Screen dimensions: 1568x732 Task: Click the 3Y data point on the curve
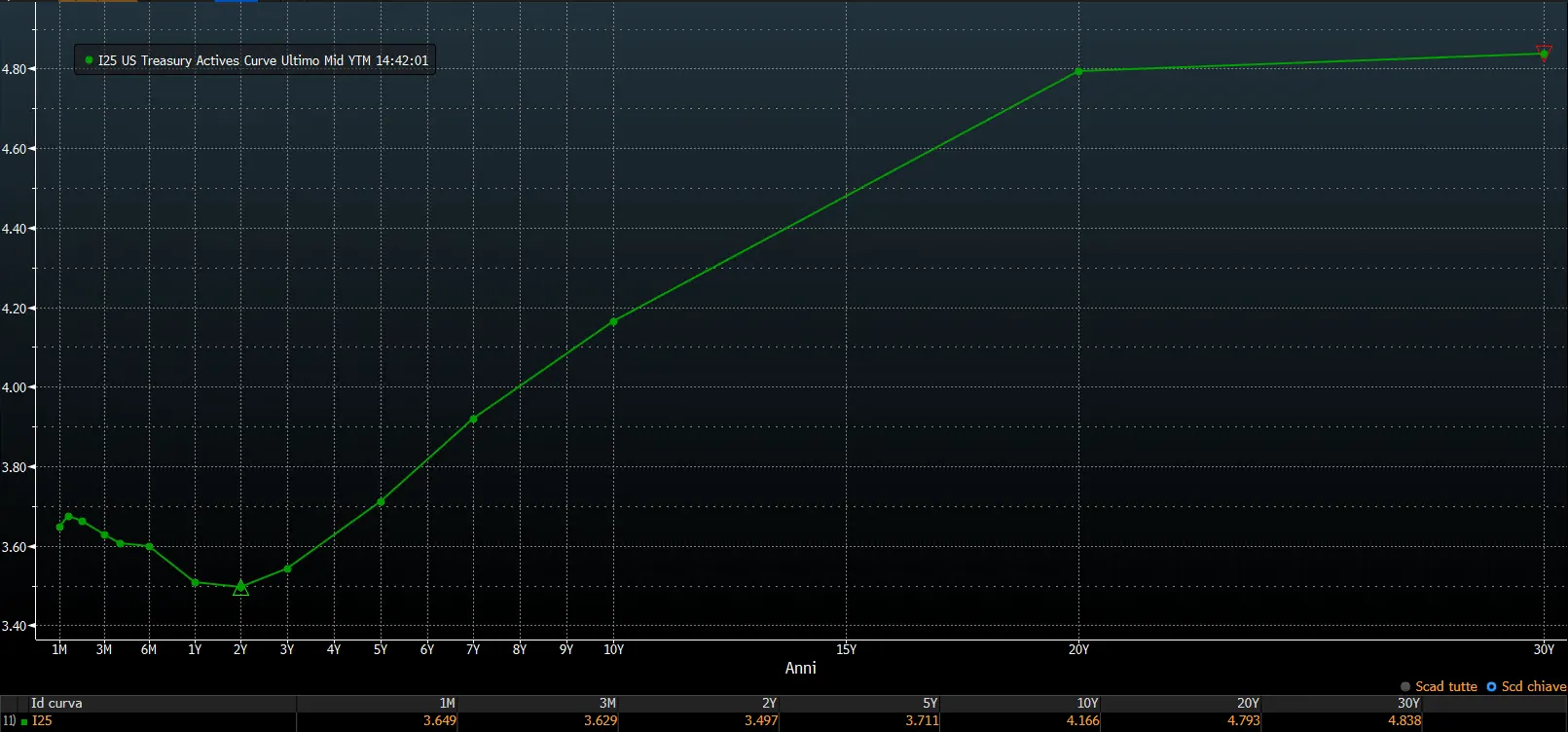287,568
